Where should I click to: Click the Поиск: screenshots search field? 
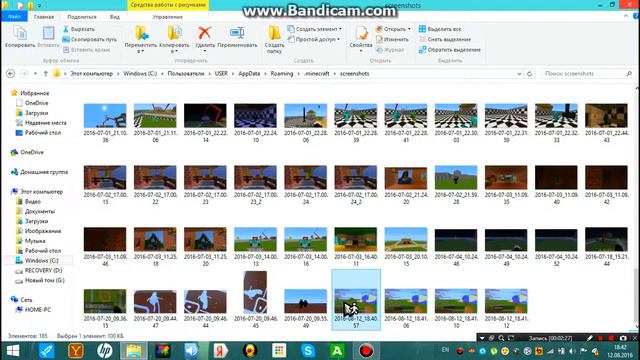[588, 73]
